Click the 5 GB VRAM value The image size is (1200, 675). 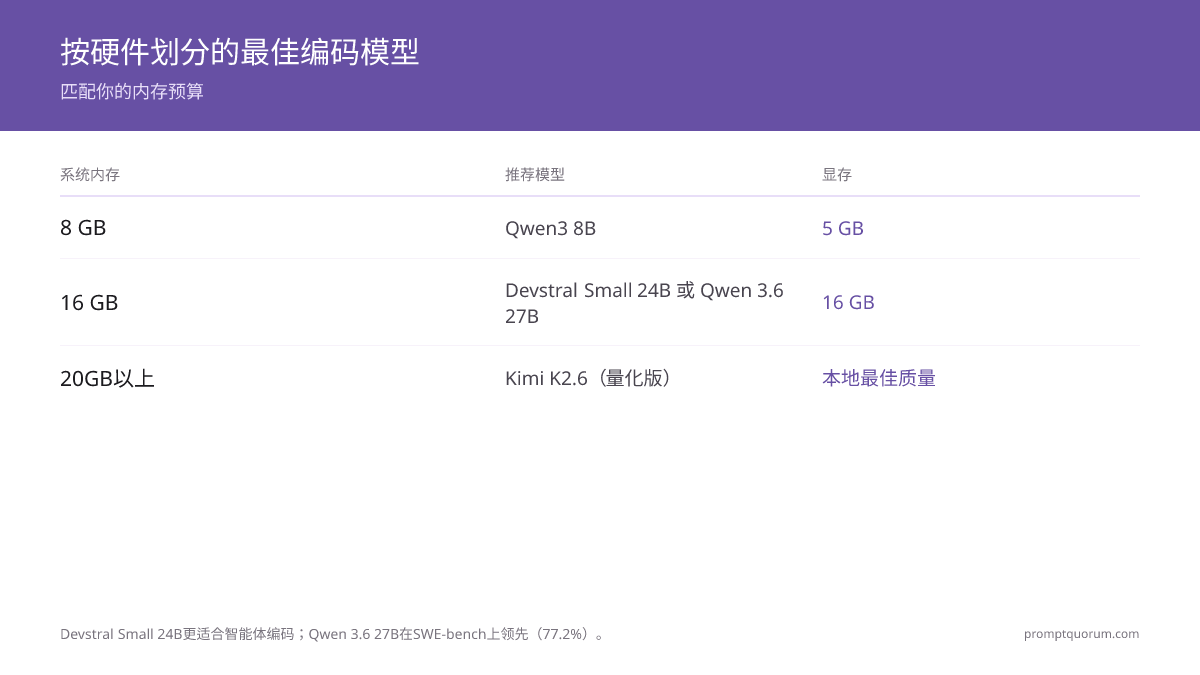[x=843, y=229]
